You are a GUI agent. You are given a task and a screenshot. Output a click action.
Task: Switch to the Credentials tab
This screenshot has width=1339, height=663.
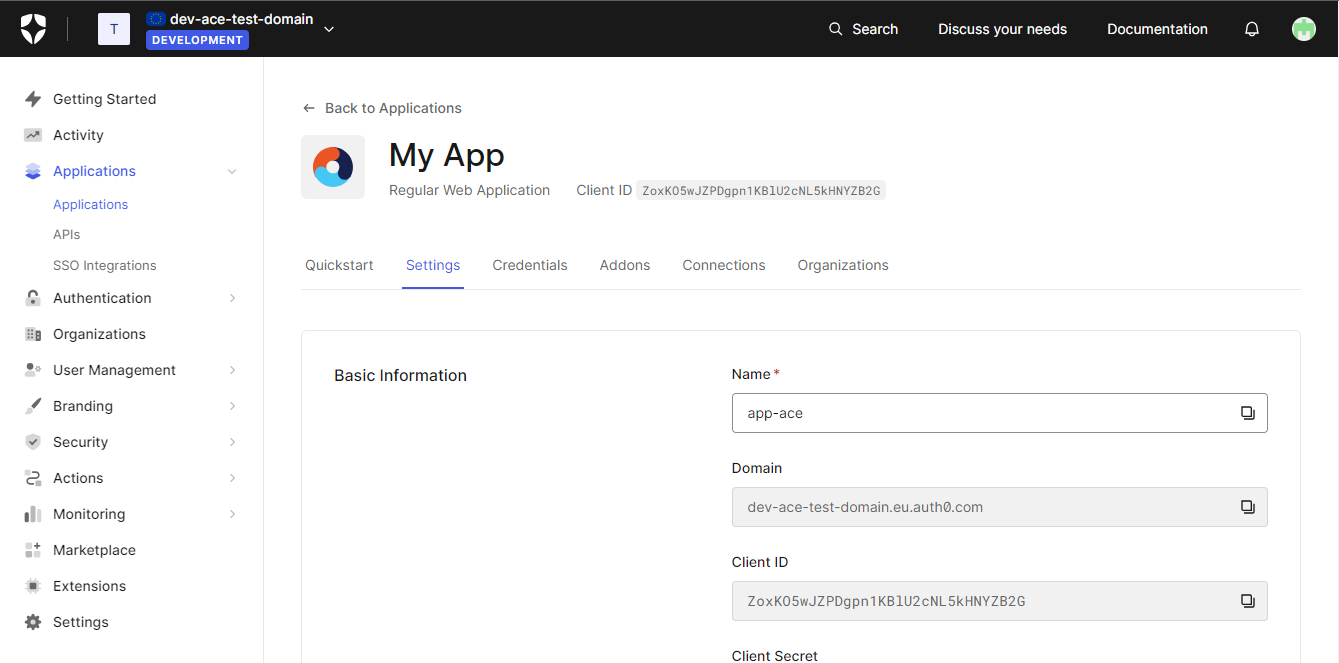529,264
